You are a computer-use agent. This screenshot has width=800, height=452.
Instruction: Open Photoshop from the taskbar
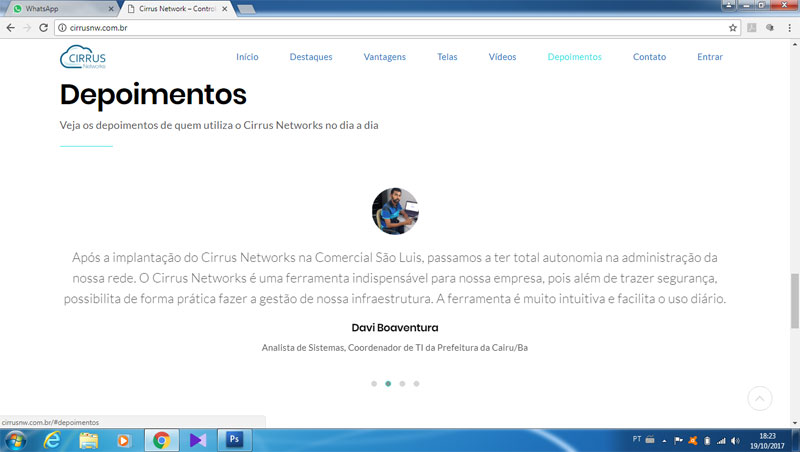(234, 440)
